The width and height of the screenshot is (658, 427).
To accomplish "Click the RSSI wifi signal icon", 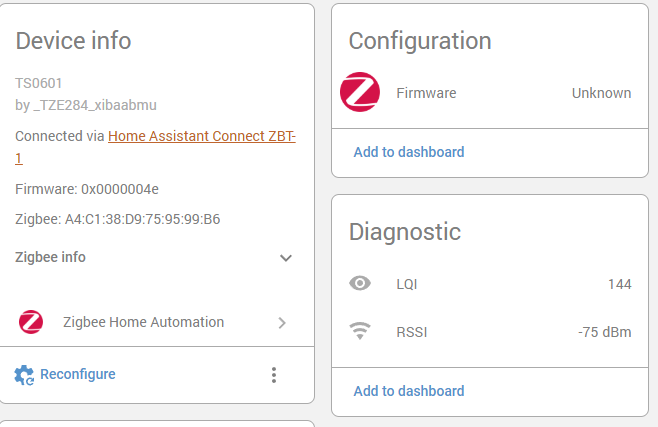I will tap(360, 331).
